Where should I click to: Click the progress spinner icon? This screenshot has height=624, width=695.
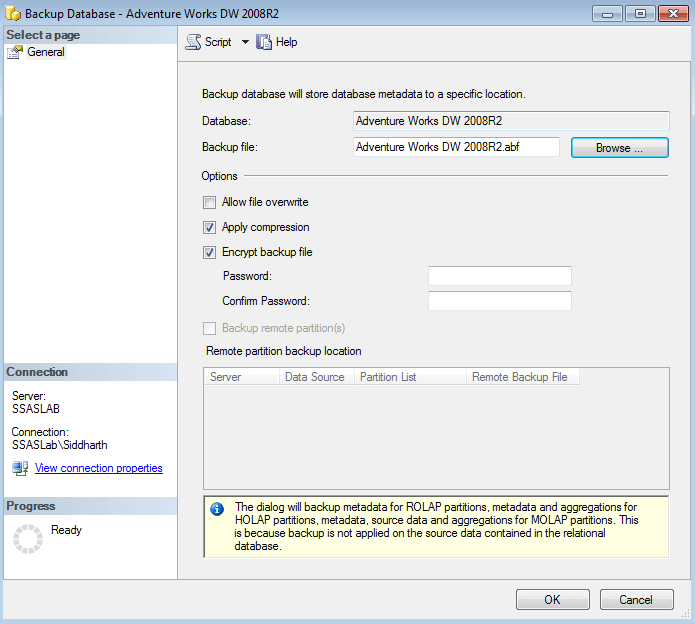tap(28, 539)
